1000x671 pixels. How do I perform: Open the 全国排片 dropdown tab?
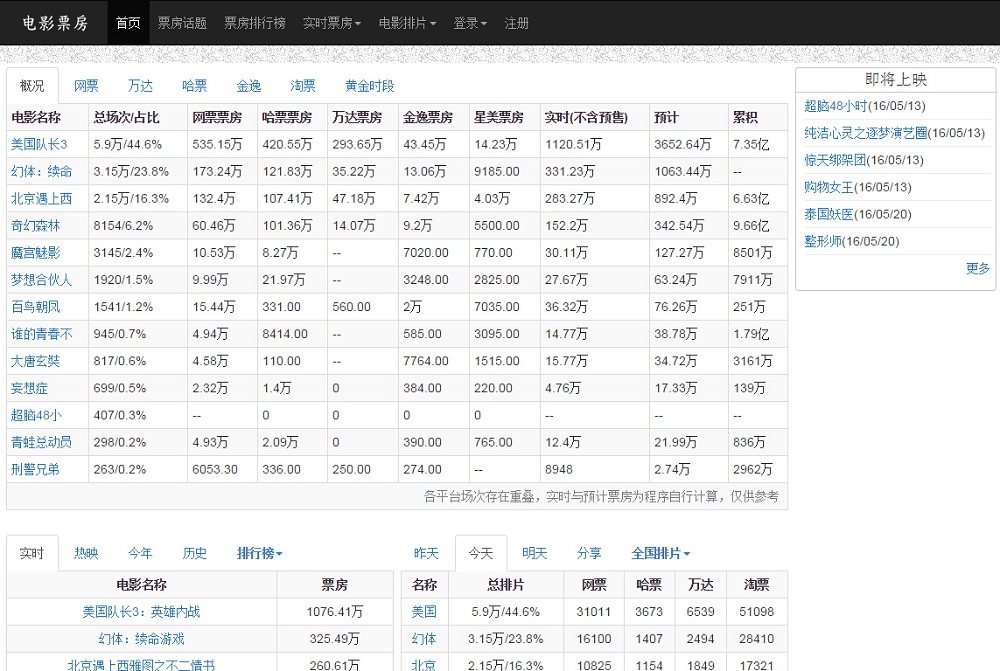pyautogui.click(x=660, y=553)
